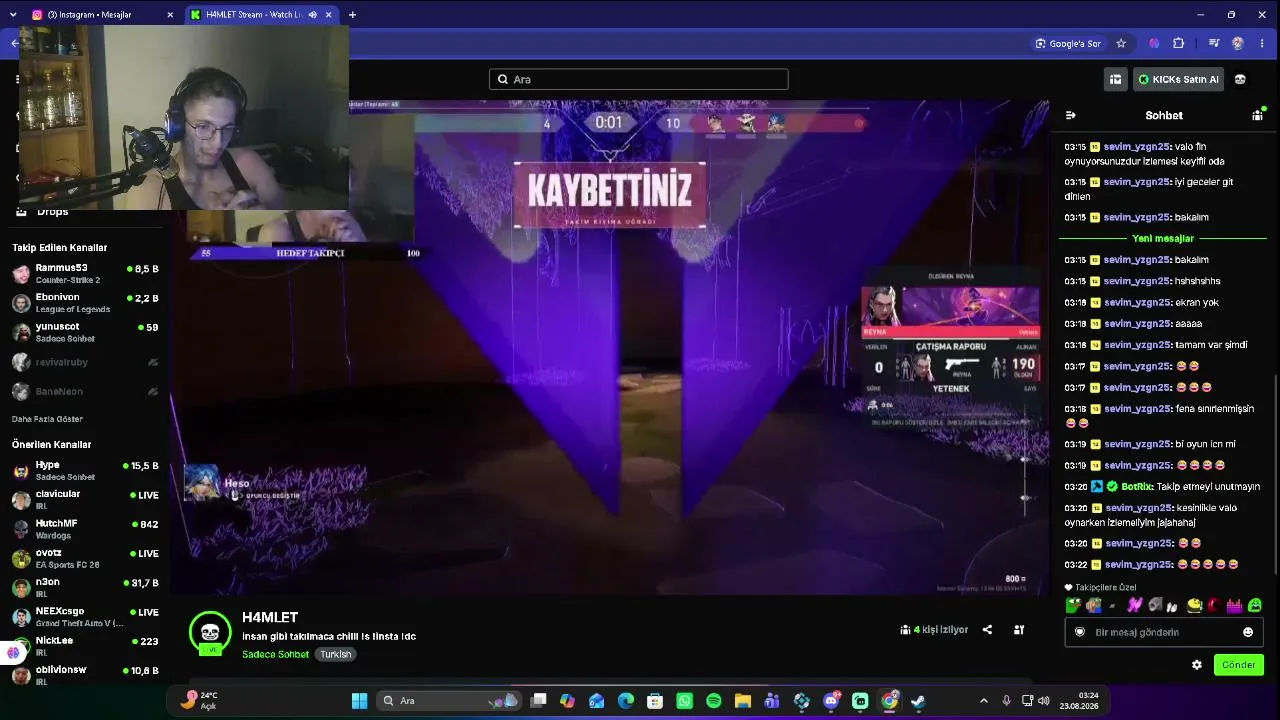
Task: Show hidden system tray icons
Action: coord(983,701)
